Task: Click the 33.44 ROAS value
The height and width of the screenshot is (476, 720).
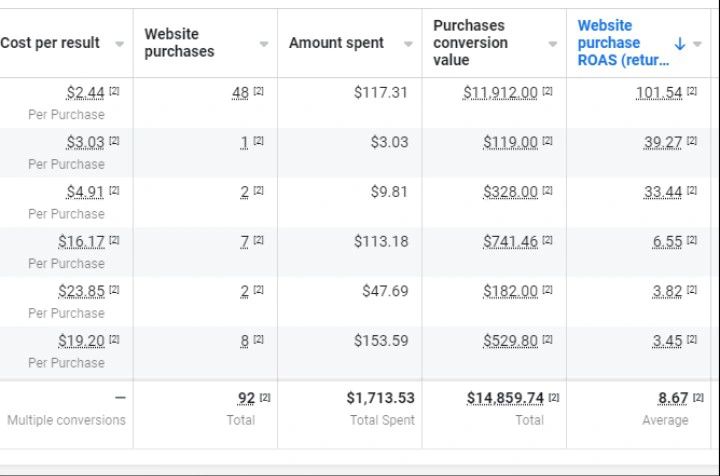Action: pyautogui.click(x=662, y=192)
